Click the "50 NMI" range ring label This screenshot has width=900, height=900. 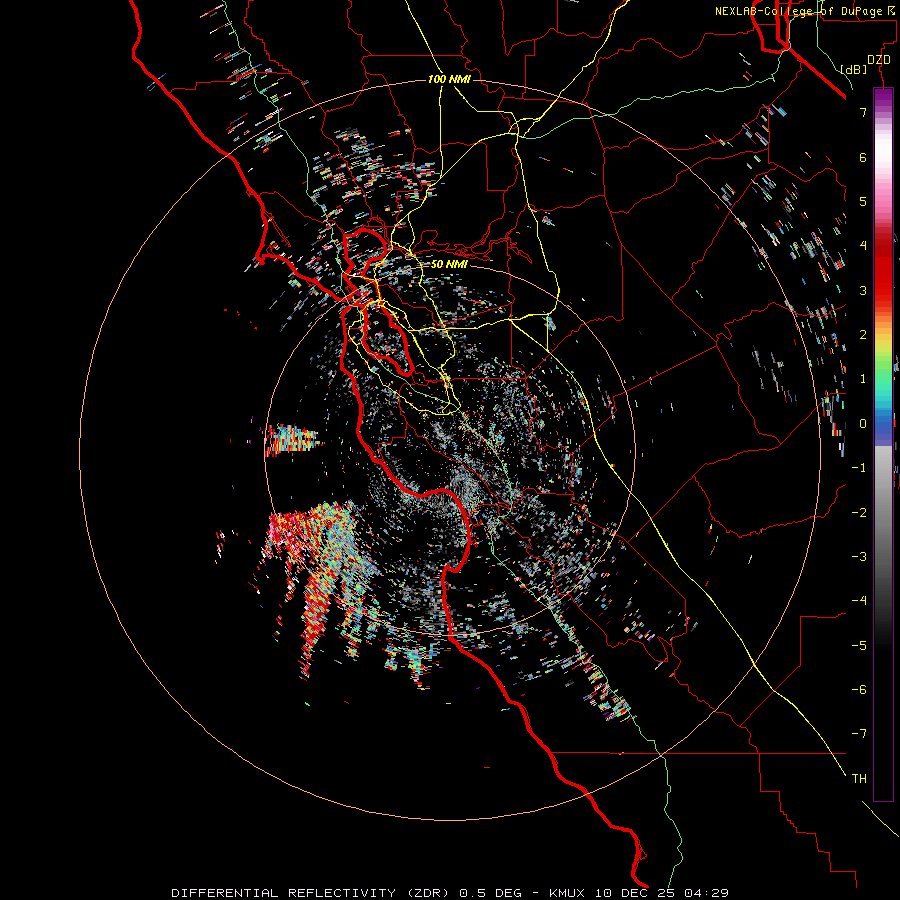[x=449, y=264]
